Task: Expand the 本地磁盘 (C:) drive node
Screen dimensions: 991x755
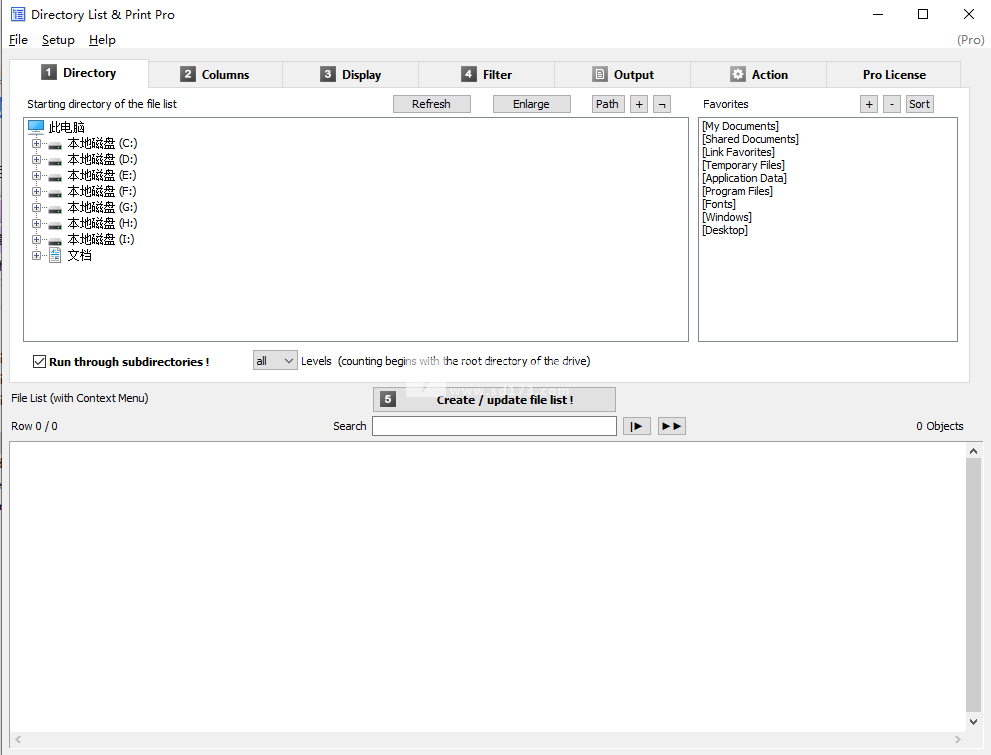Action: pyautogui.click(x=36, y=144)
